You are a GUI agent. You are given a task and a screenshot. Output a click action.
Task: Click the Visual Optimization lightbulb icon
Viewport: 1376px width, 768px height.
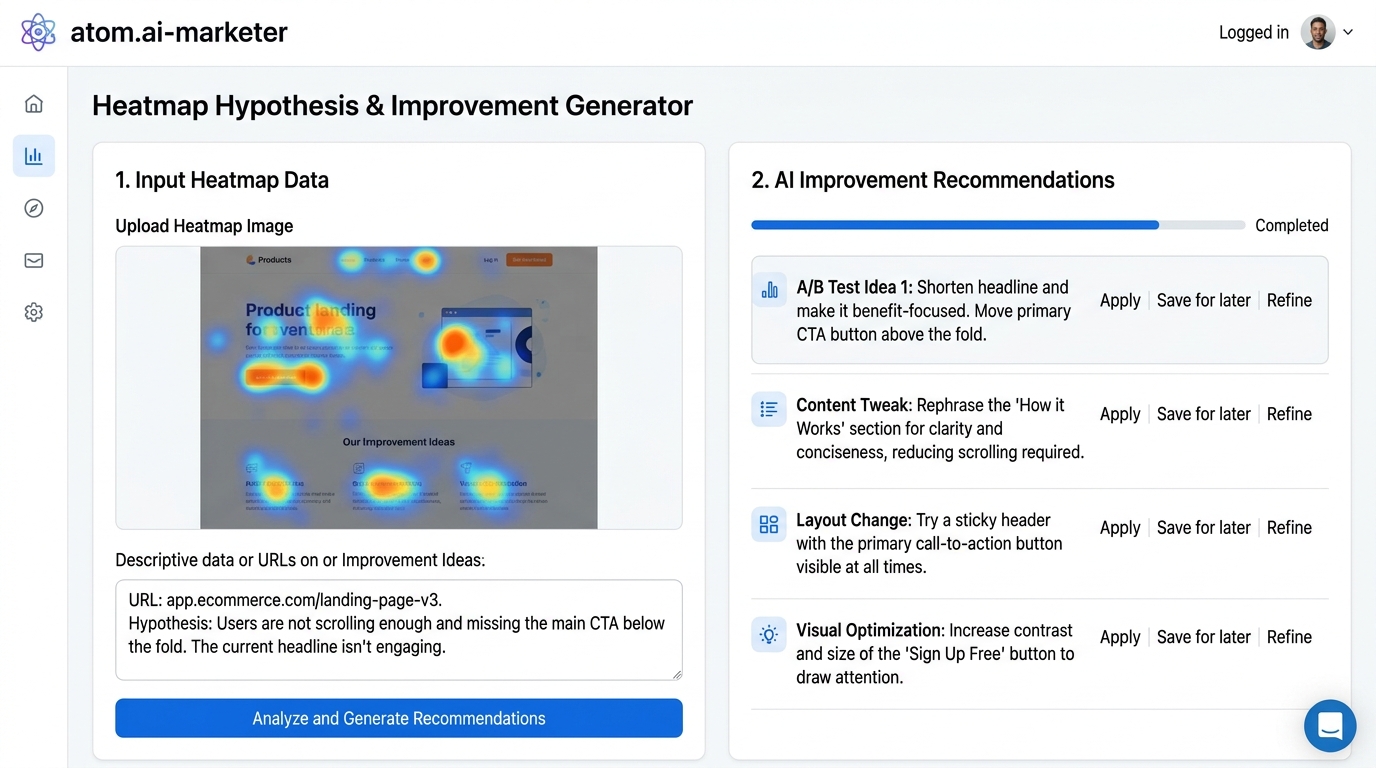tap(769, 635)
